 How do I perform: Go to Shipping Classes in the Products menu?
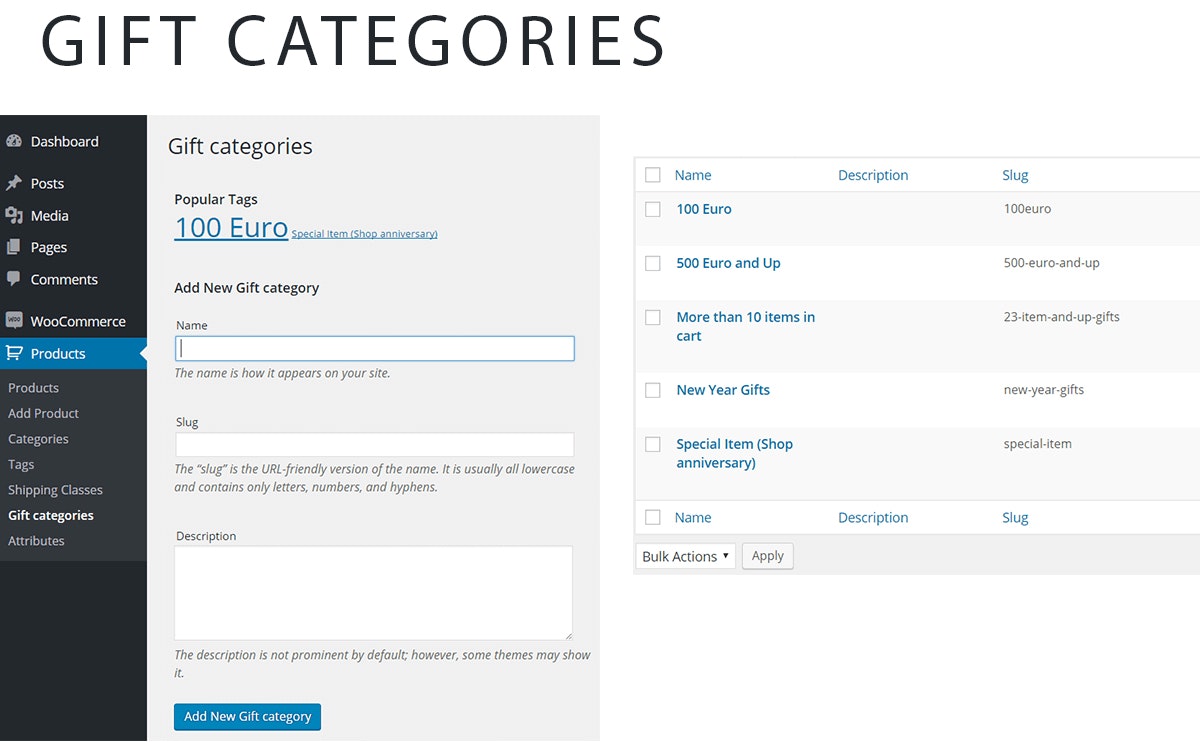55,489
